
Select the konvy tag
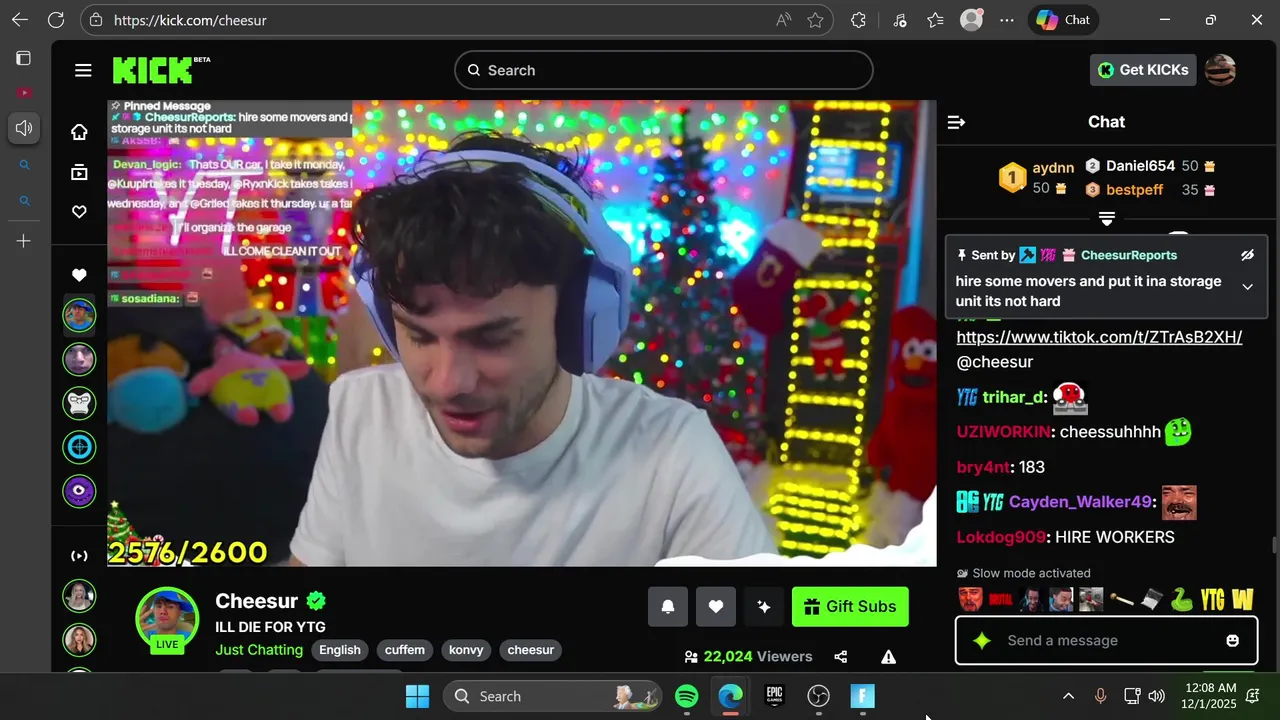click(466, 650)
